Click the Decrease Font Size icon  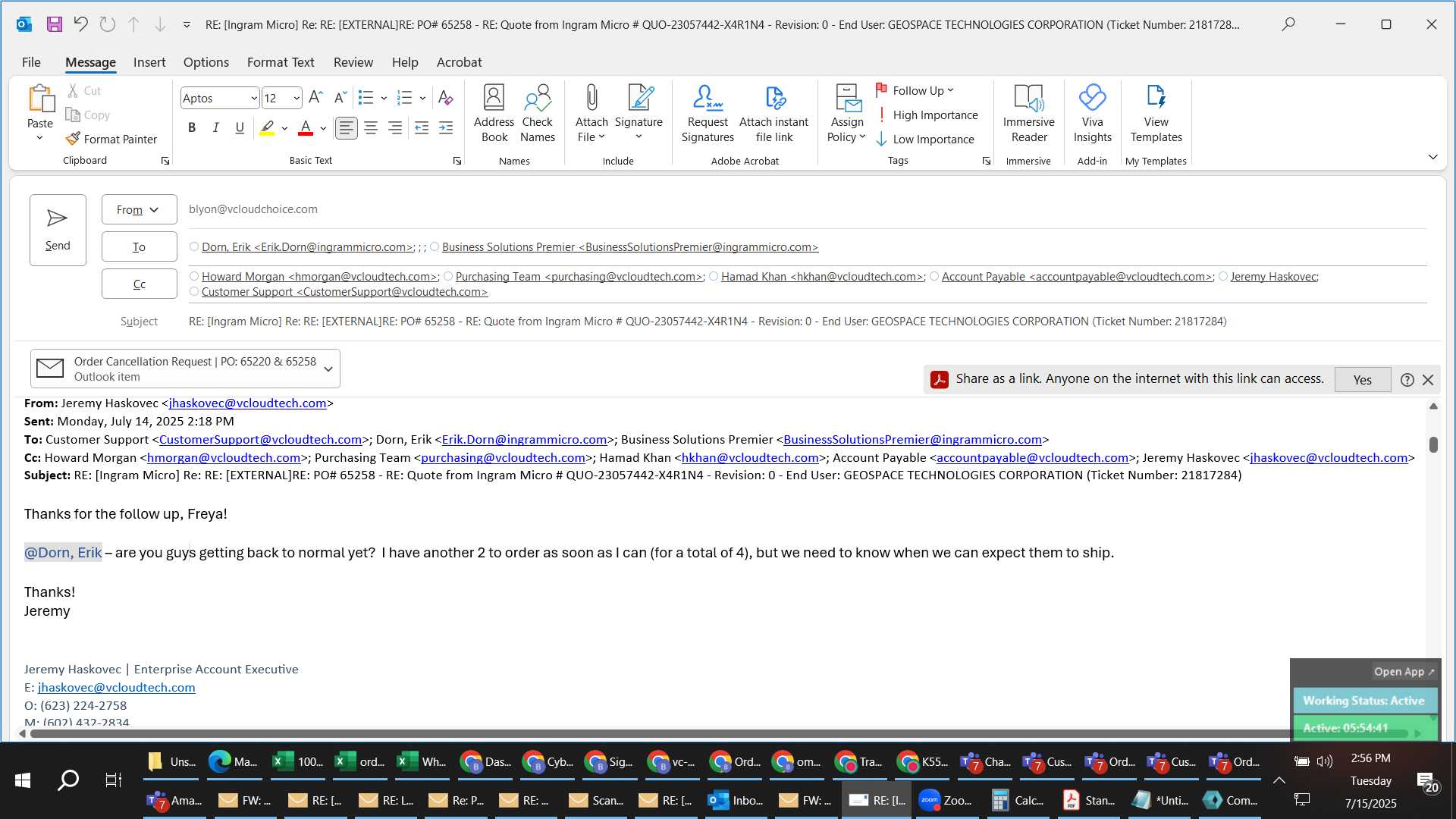(x=340, y=97)
